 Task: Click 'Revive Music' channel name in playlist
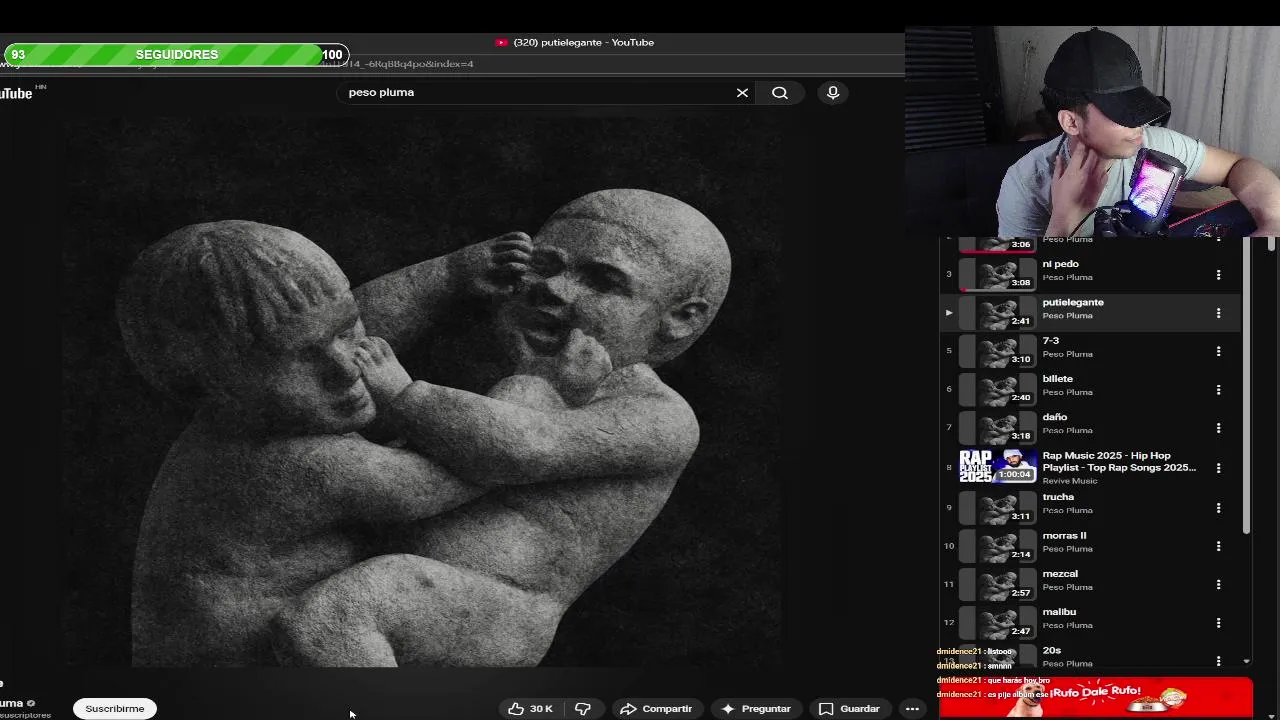(1070, 481)
